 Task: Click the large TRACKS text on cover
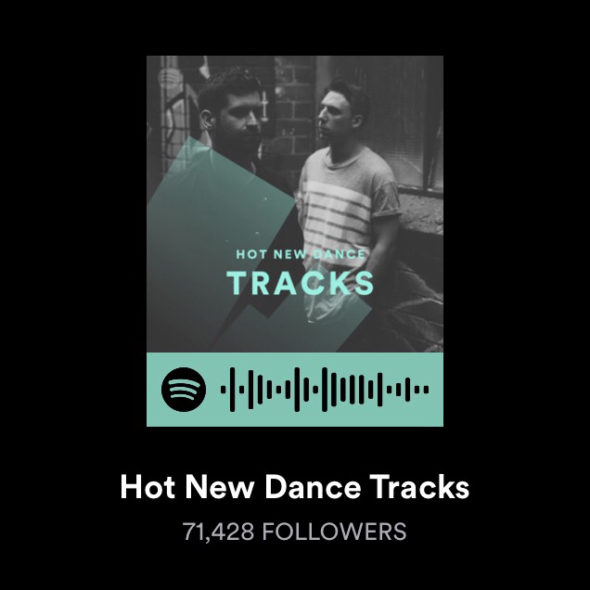(x=300, y=283)
